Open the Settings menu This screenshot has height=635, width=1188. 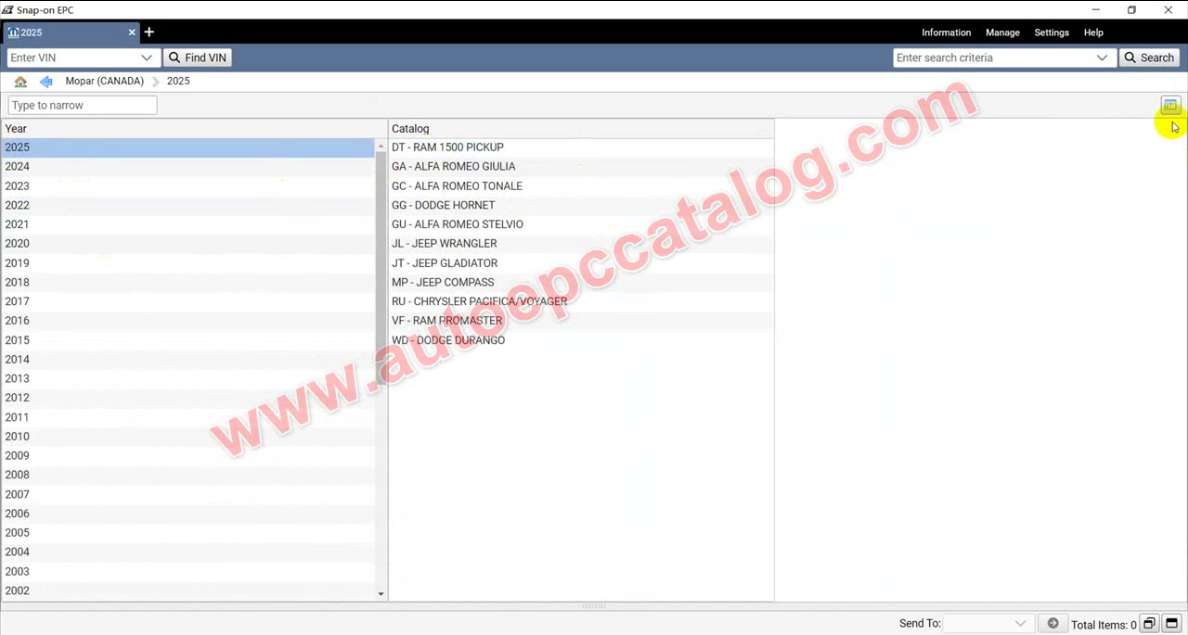(x=1052, y=33)
